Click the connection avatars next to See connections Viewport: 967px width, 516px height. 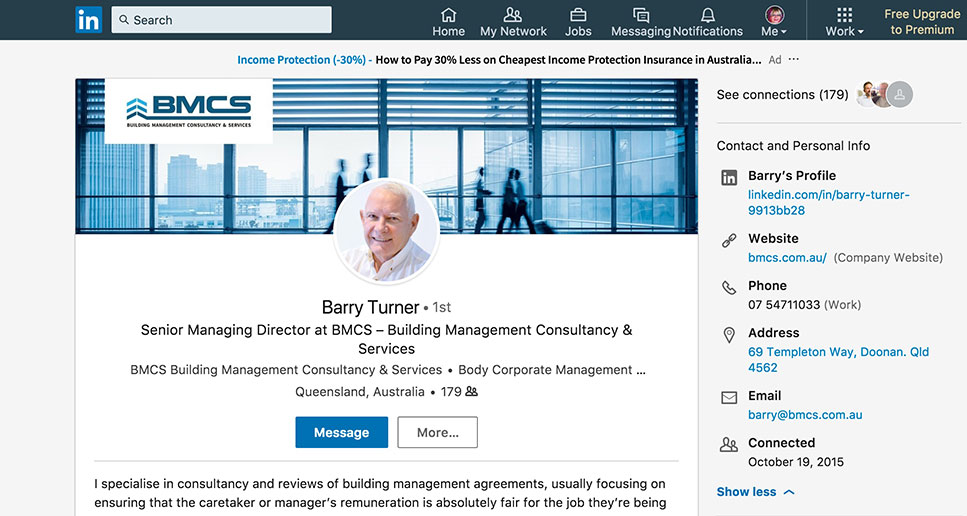[x=884, y=94]
